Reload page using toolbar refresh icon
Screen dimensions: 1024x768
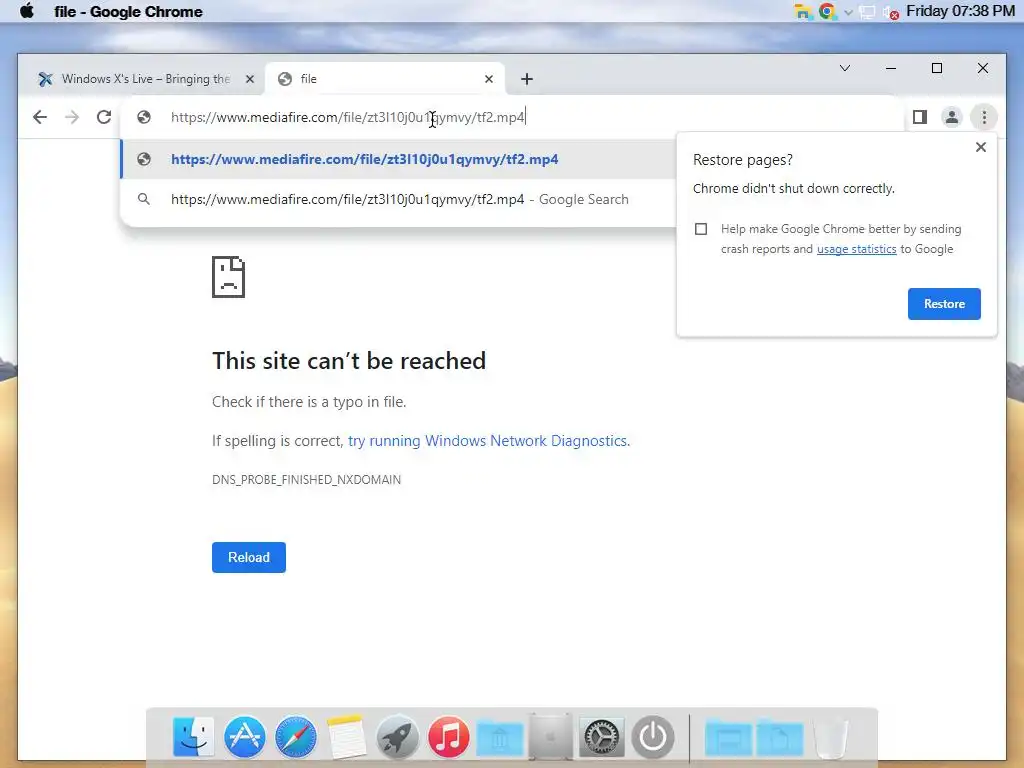pos(104,117)
